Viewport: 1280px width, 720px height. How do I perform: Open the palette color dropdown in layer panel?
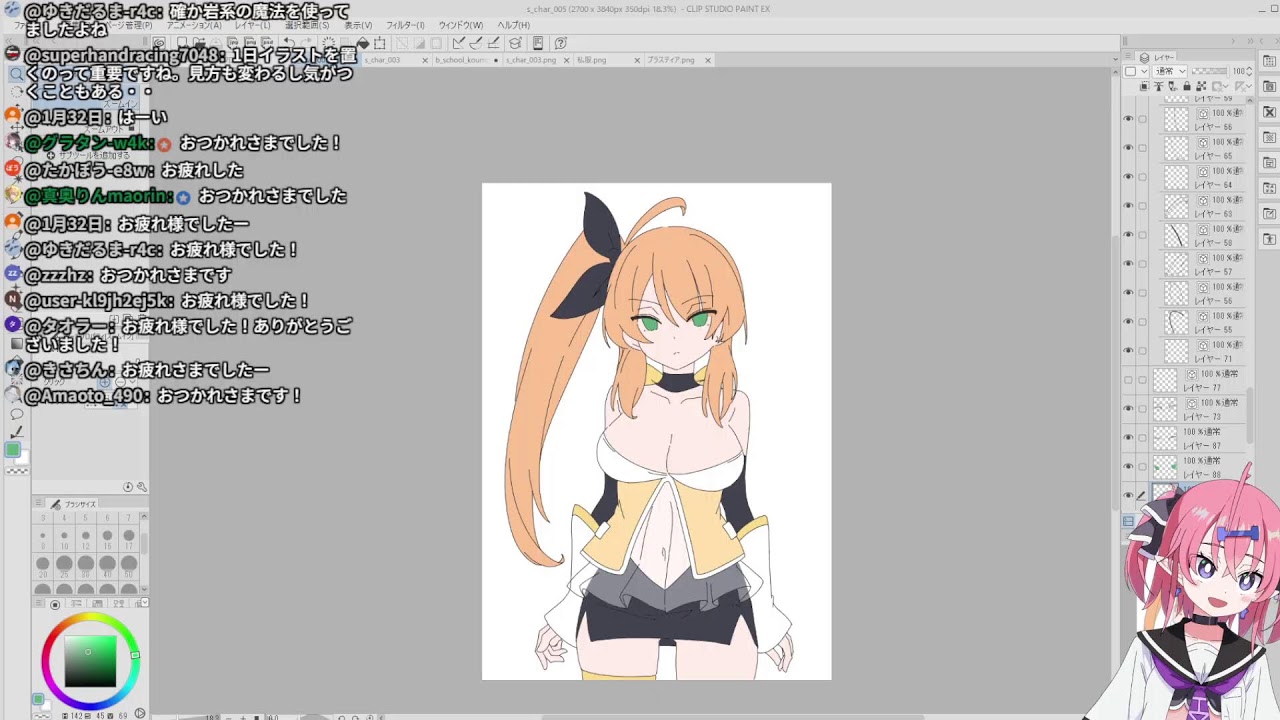tap(1136, 71)
